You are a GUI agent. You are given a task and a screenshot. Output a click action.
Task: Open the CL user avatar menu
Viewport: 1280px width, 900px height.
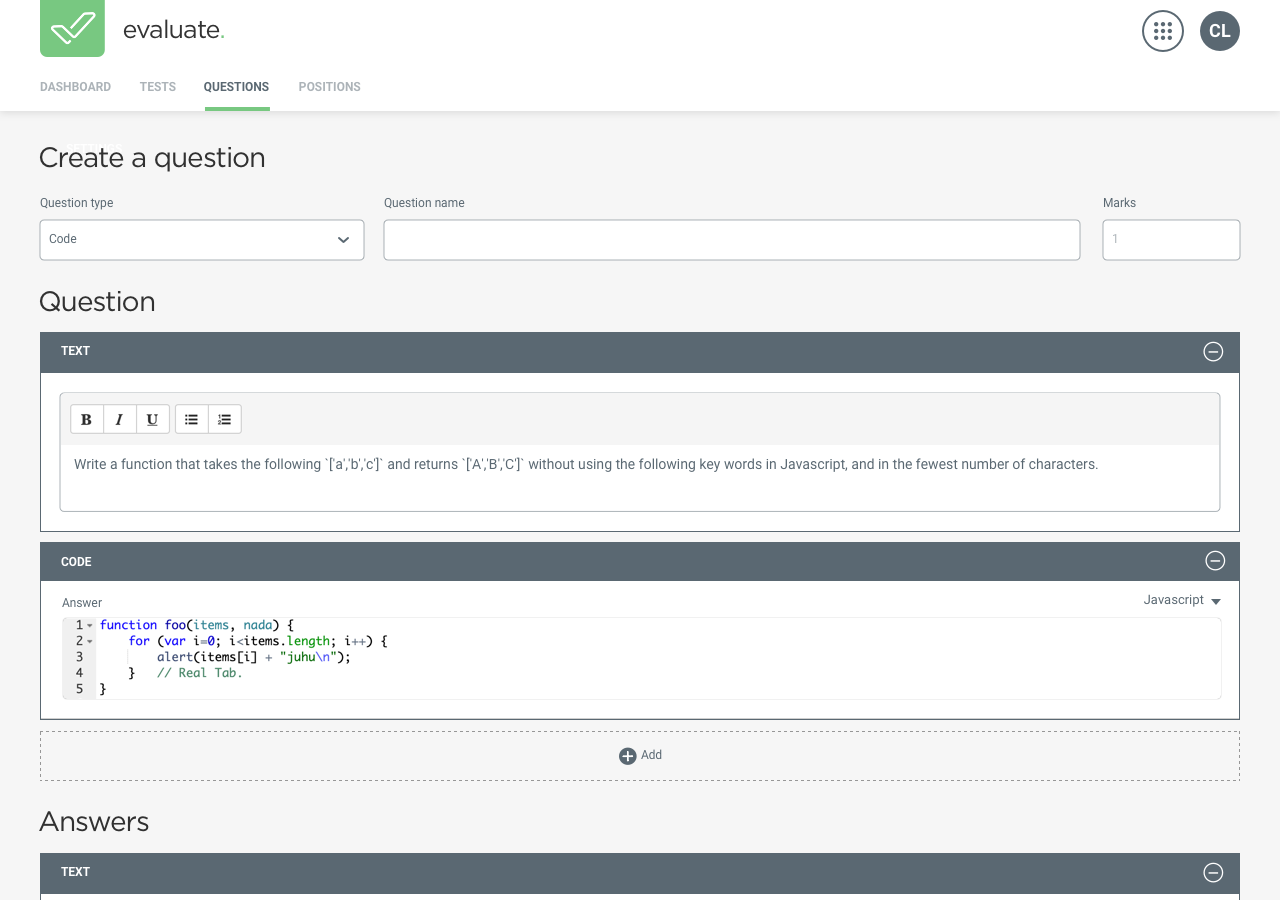pos(1219,31)
